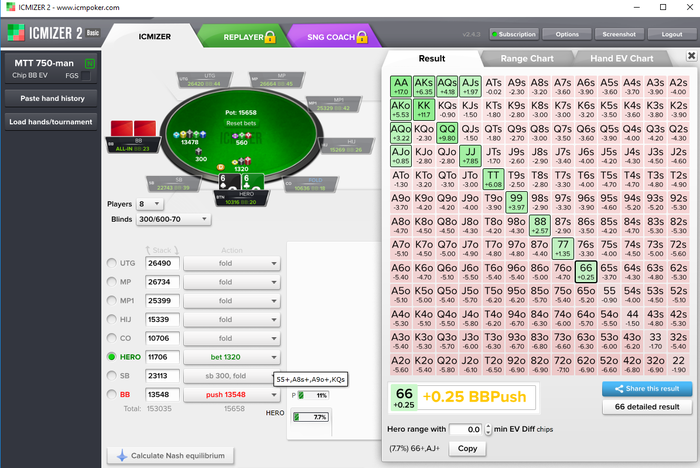Select the AA +17.0 hand cell
Image resolution: width=700 pixels, height=468 pixels.
coord(400,86)
